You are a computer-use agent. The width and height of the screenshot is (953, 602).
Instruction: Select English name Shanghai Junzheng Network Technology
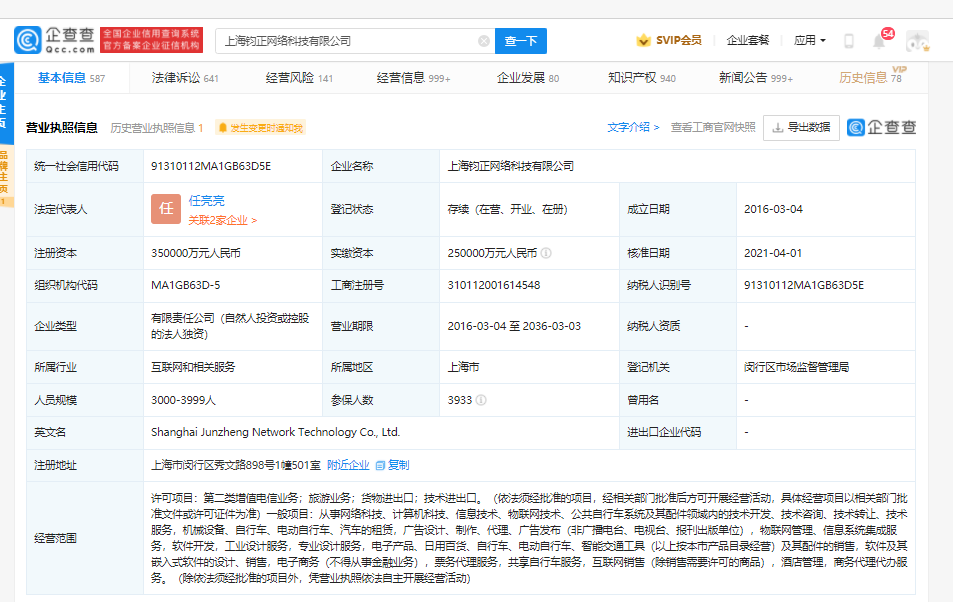click(275, 432)
